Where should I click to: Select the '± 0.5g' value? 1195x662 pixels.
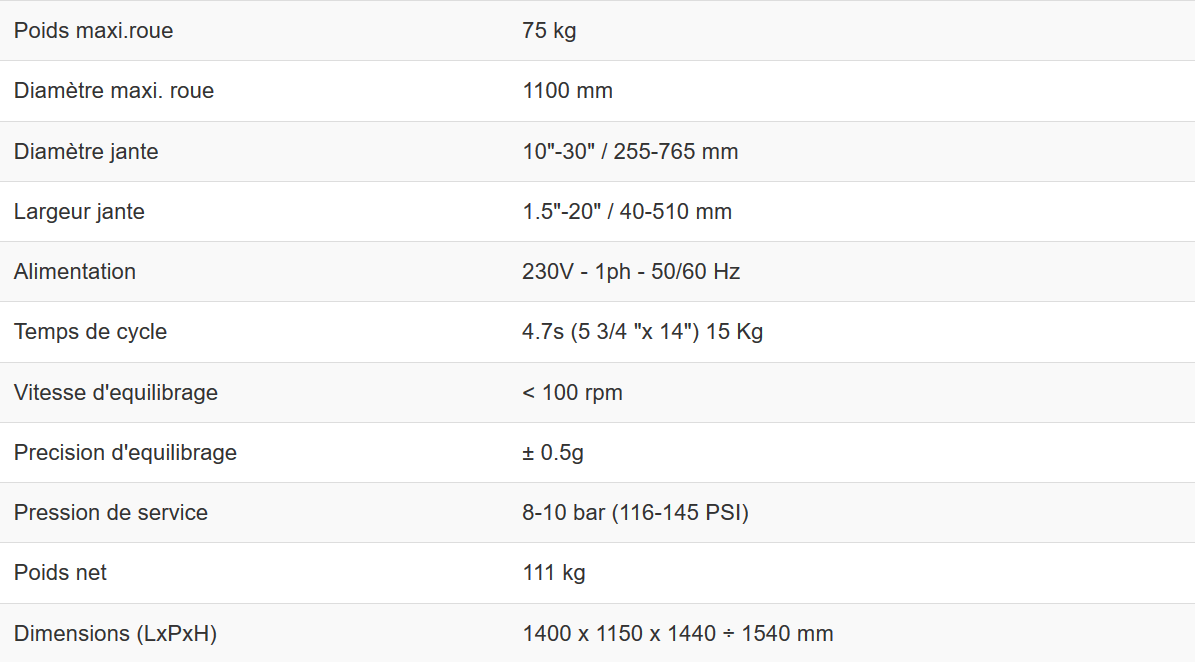(553, 453)
